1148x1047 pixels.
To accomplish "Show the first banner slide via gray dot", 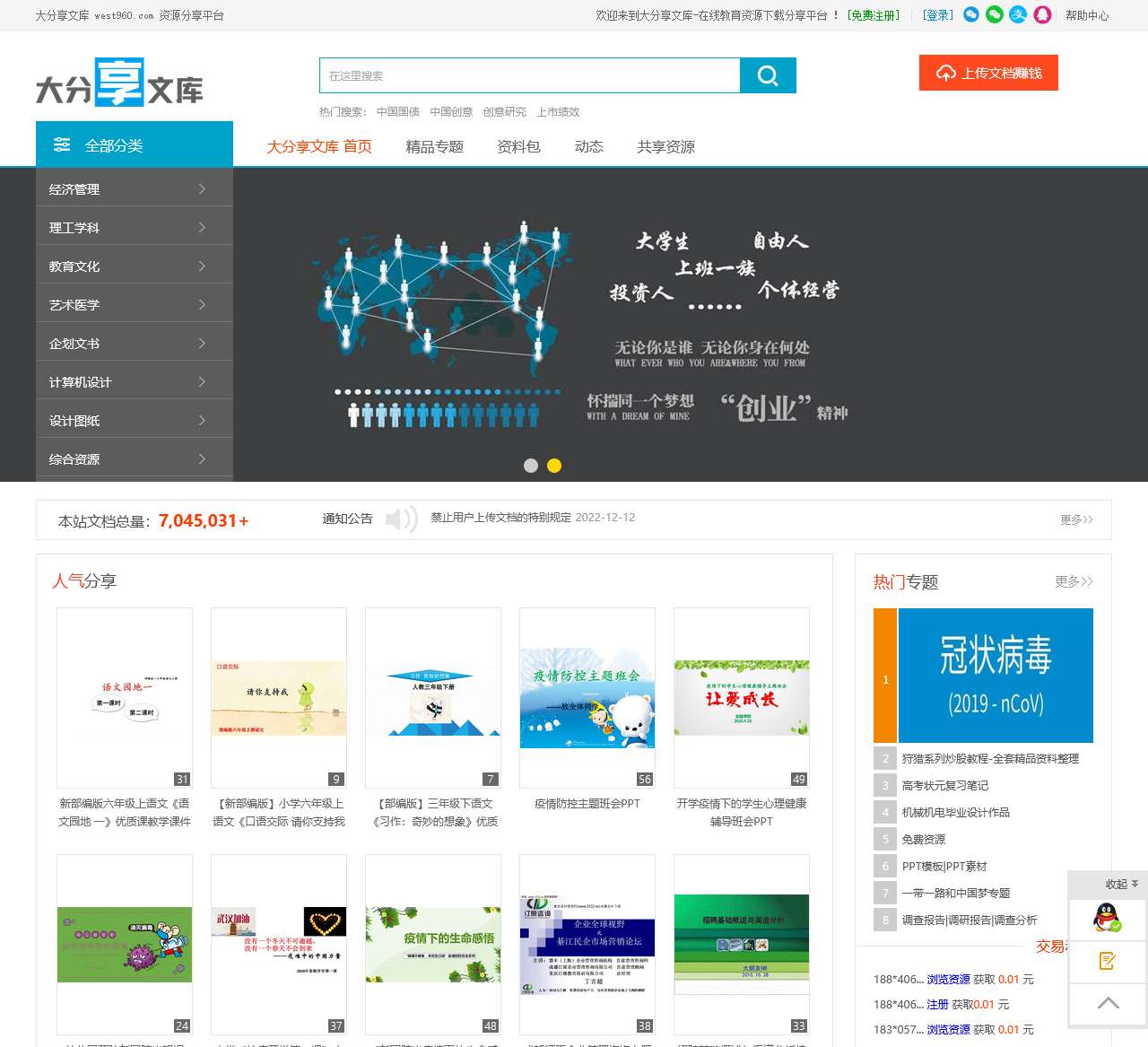I will (531, 466).
